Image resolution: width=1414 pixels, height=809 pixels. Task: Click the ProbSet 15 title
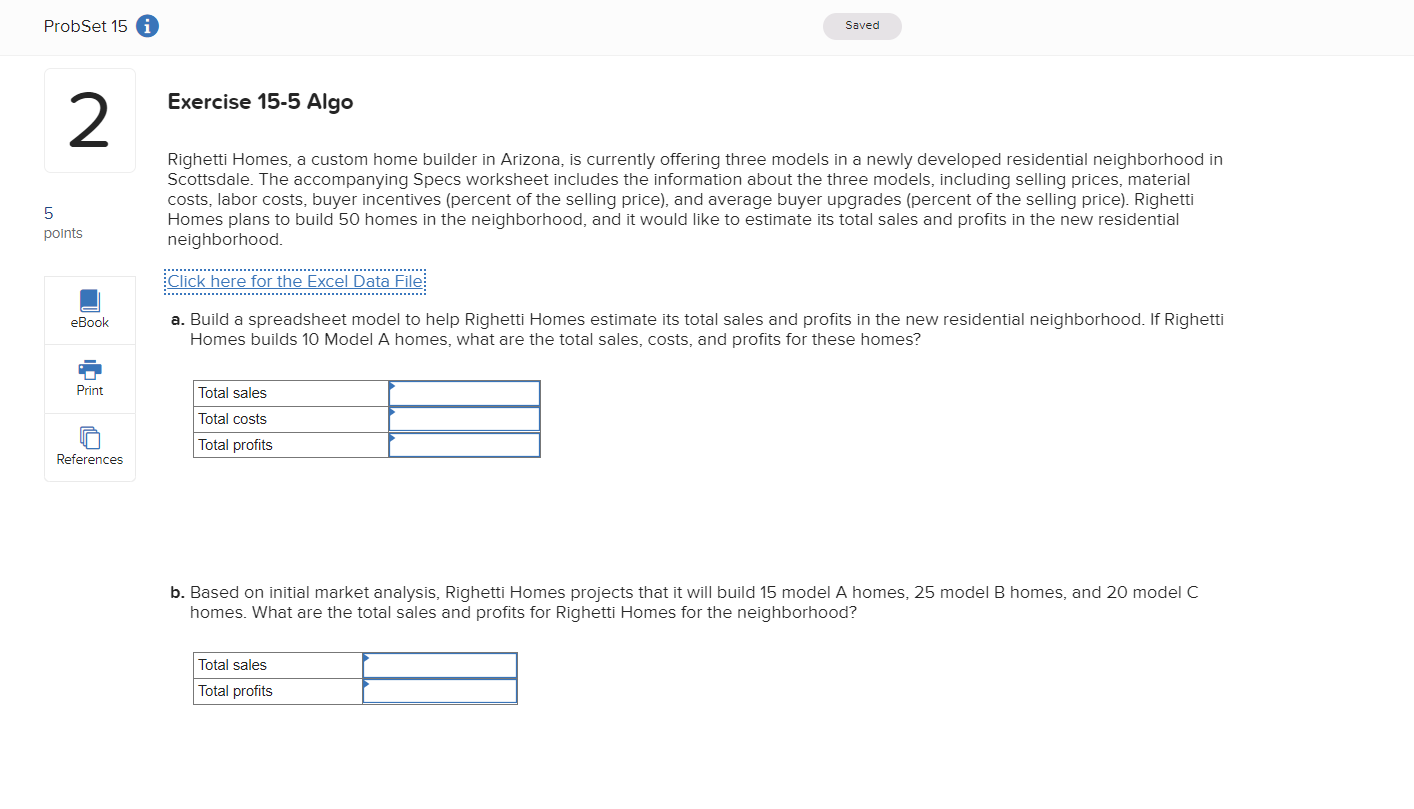pyautogui.click(x=86, y=27)
